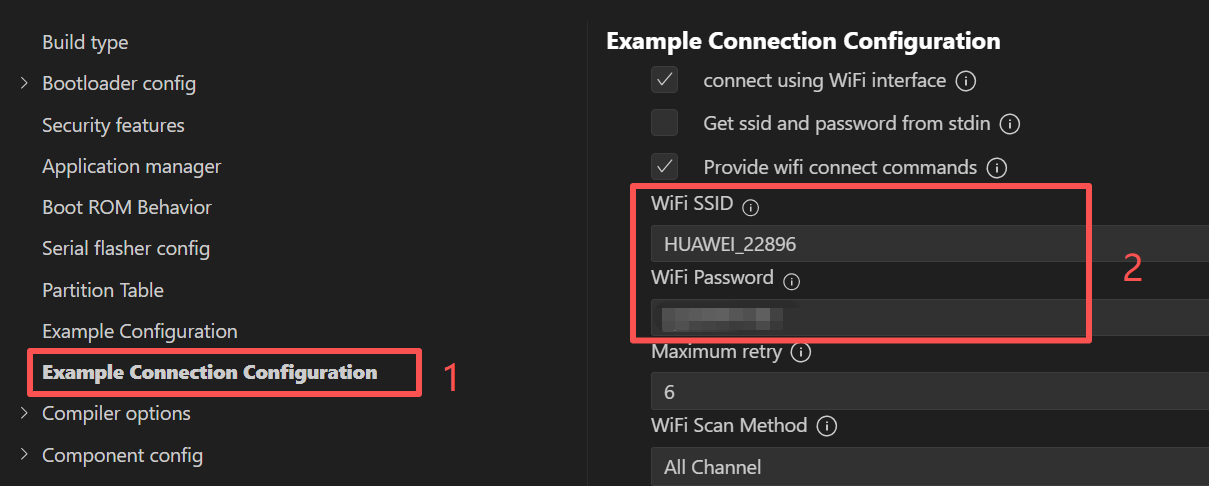Click the WiFi SSID text field
Image resolution: width=1209 pixels, height=486 pixels.
pos(930,243)
